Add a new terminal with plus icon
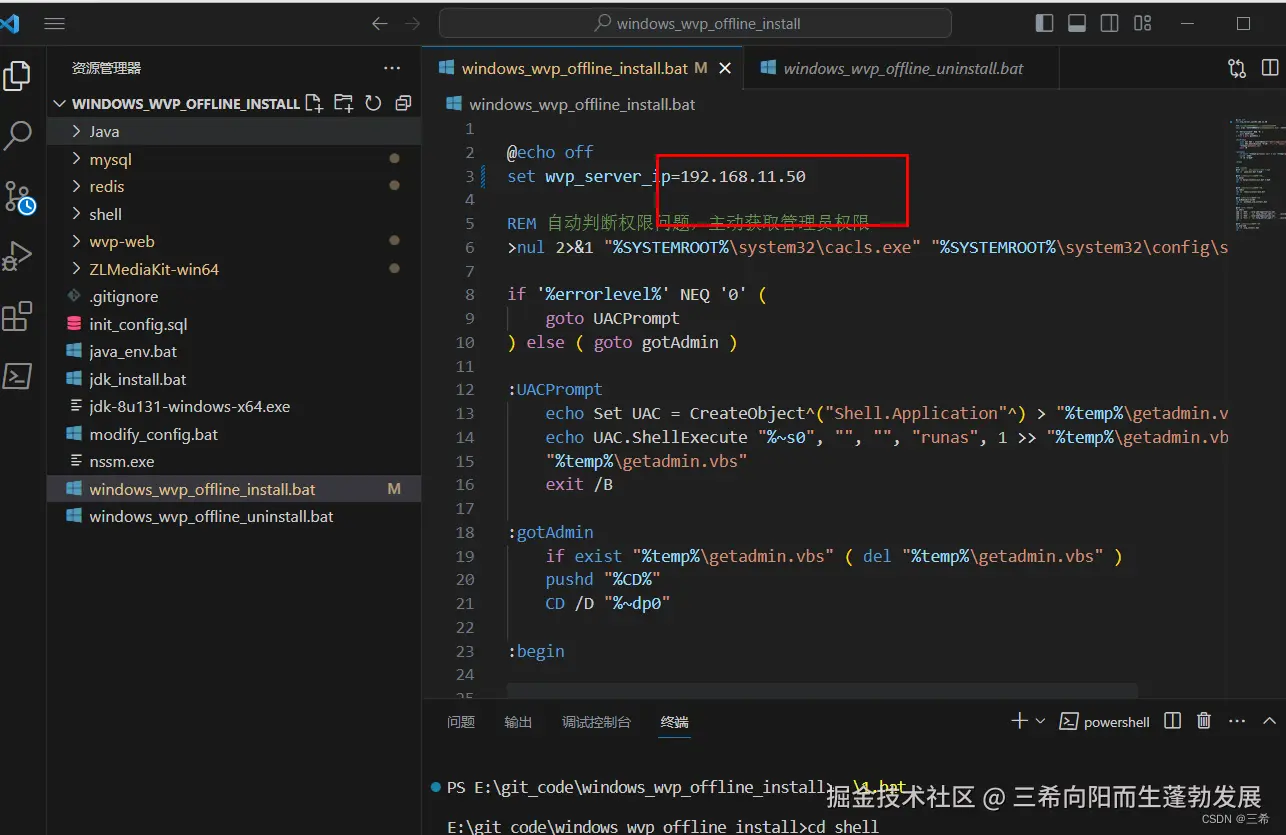 coord(1019,721)
